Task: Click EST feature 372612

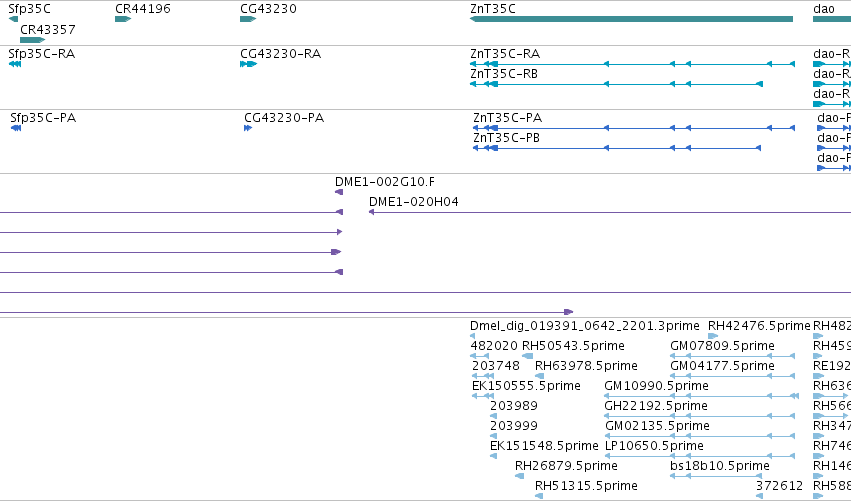Action: point(759,496)
